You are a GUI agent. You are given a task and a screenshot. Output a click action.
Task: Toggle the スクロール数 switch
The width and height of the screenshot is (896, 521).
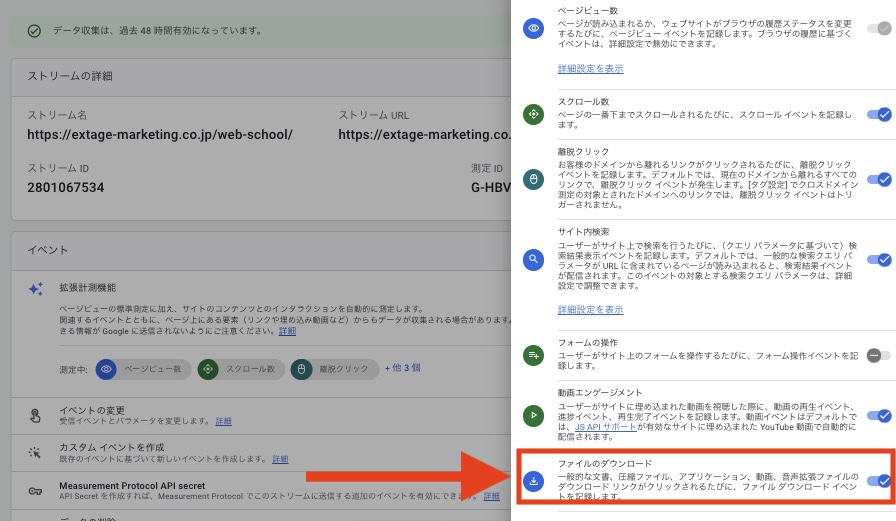879,114
